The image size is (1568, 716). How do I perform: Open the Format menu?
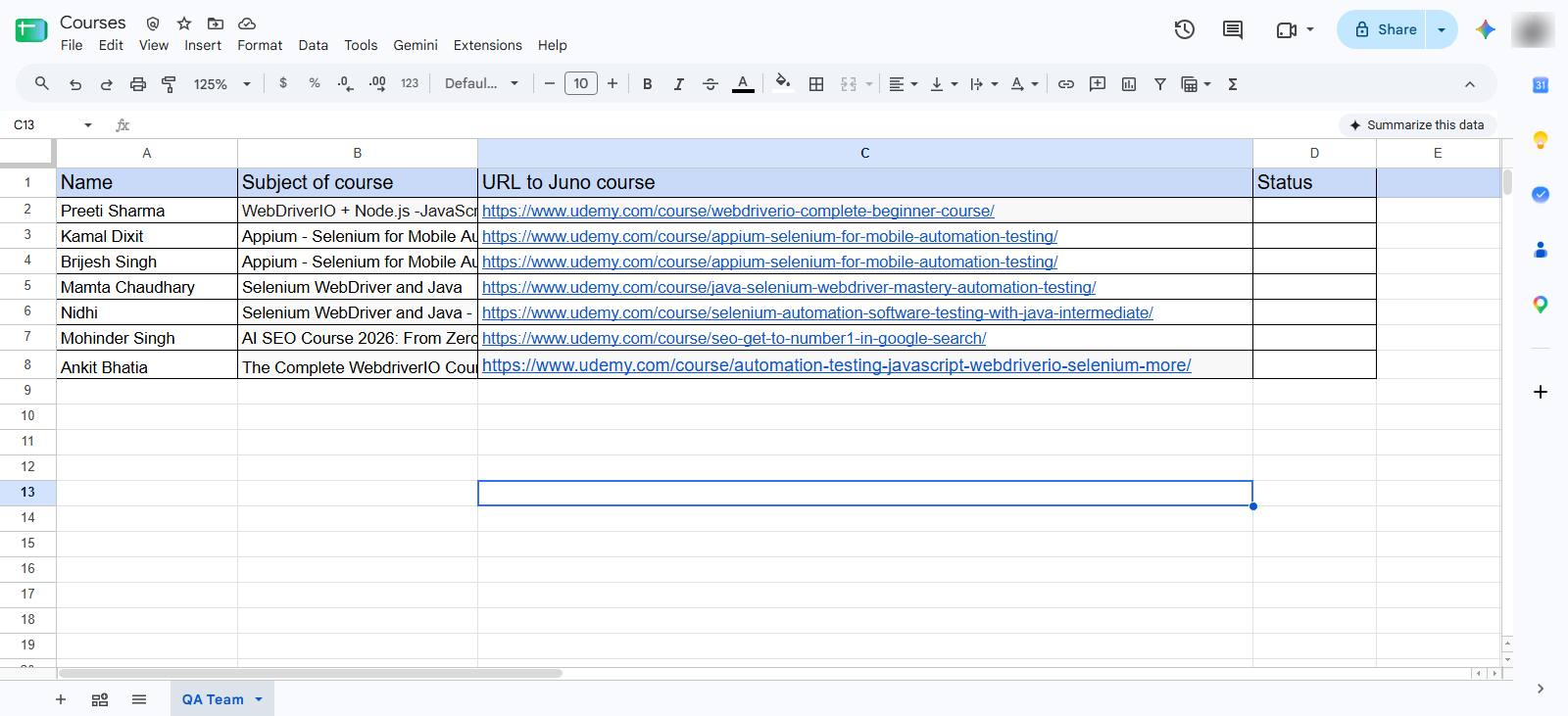pyautogui.click(x=260, y=45)
